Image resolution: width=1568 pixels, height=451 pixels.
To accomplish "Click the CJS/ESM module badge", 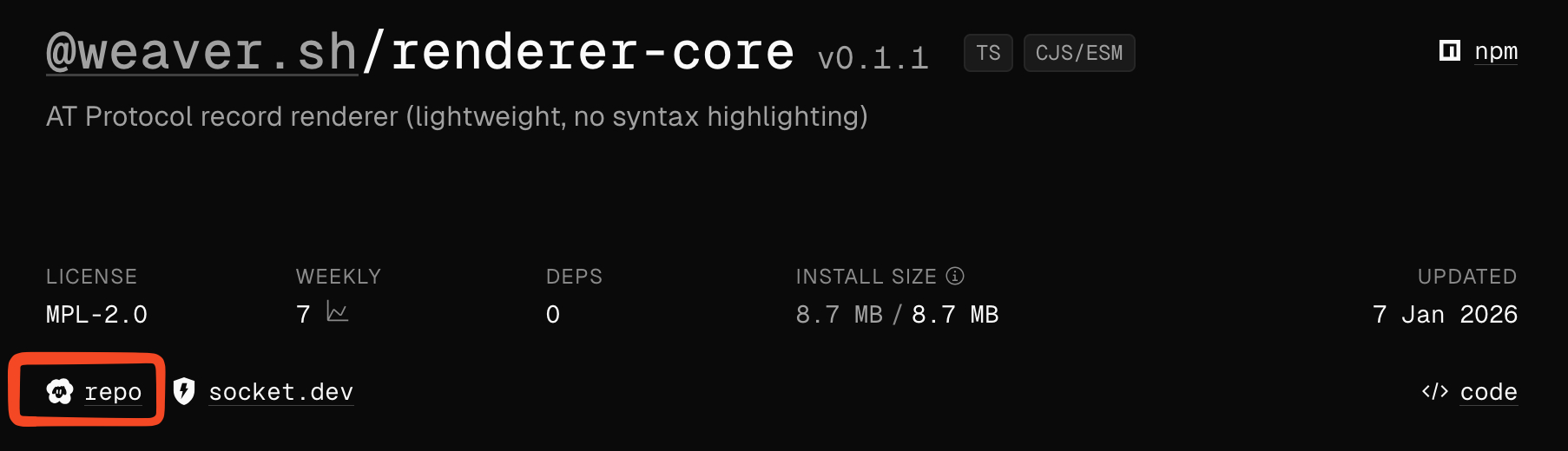I will point(1078,53).
